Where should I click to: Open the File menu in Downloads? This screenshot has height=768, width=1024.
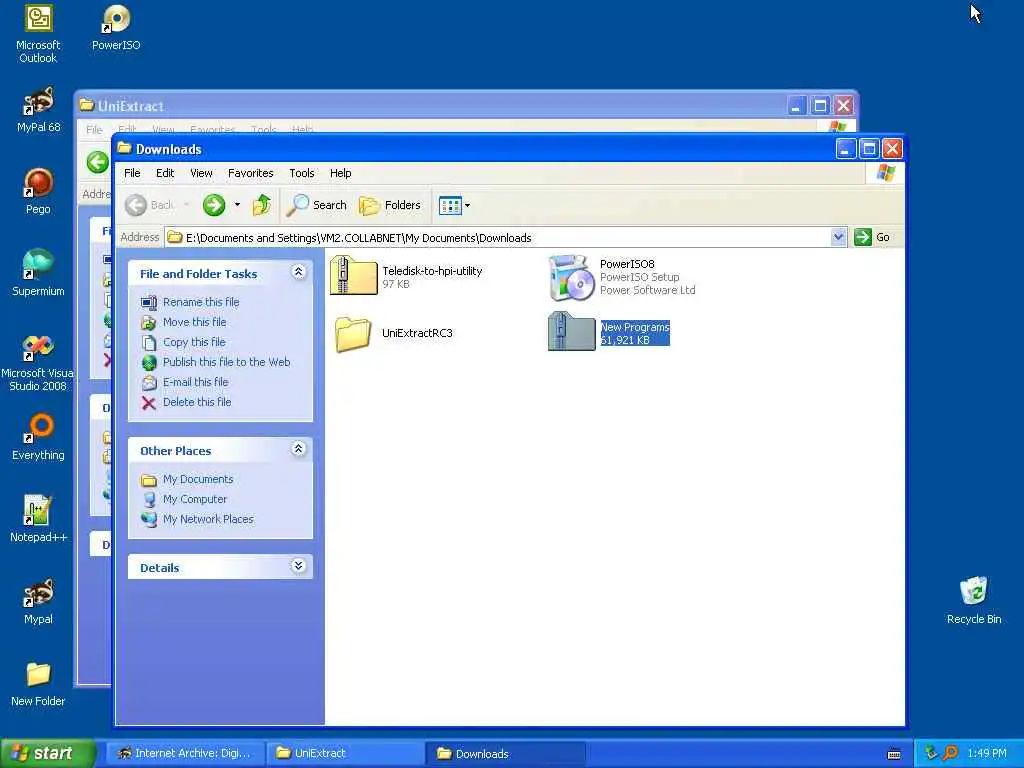tap(133, 173)
